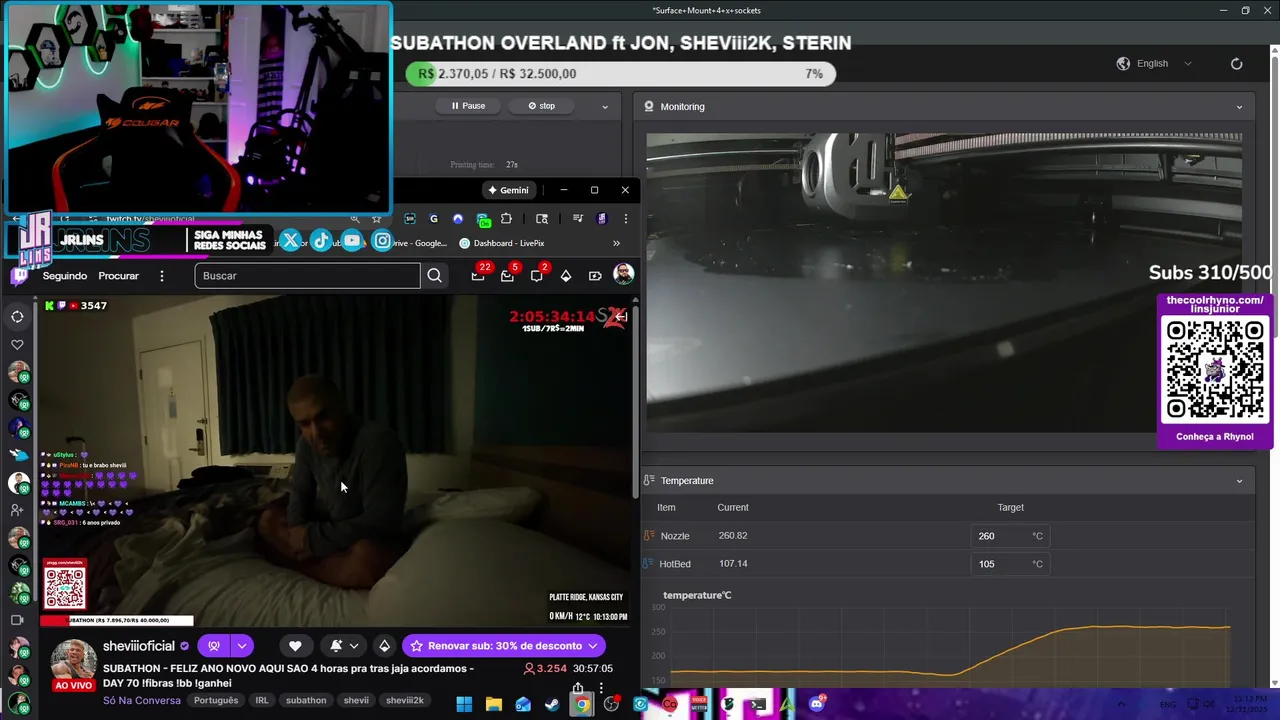
Task: Click the stop print button
Action: 541,106
